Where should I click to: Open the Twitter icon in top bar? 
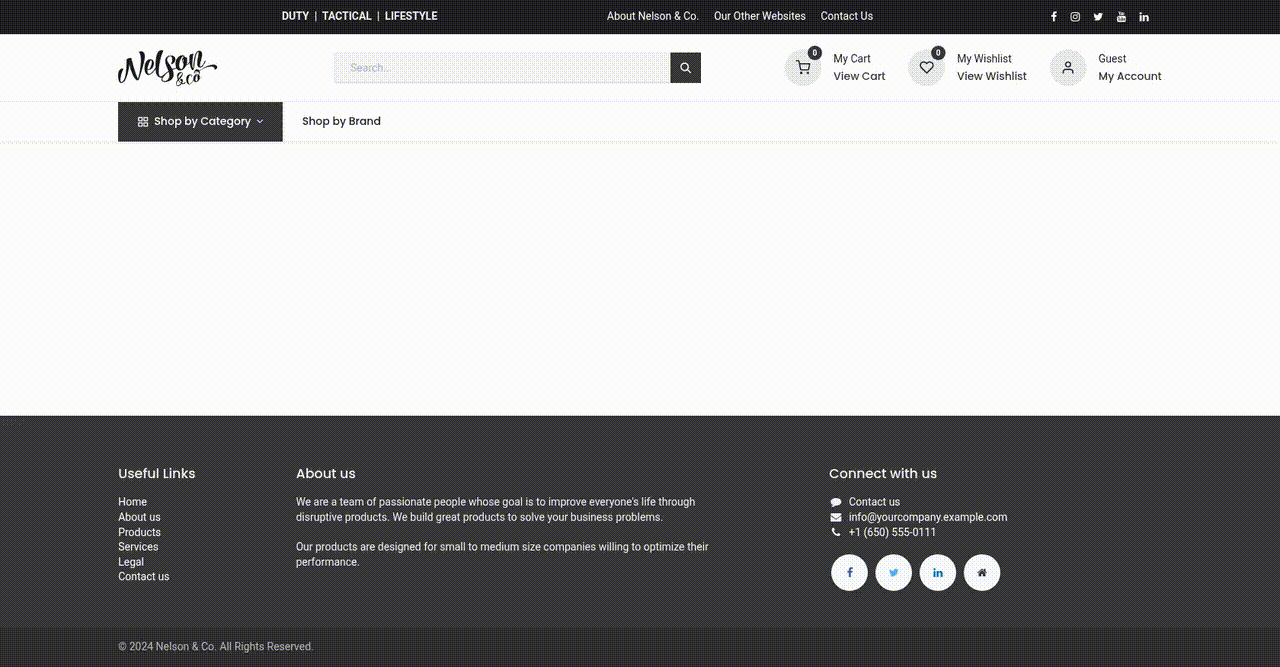(1098, 17)
